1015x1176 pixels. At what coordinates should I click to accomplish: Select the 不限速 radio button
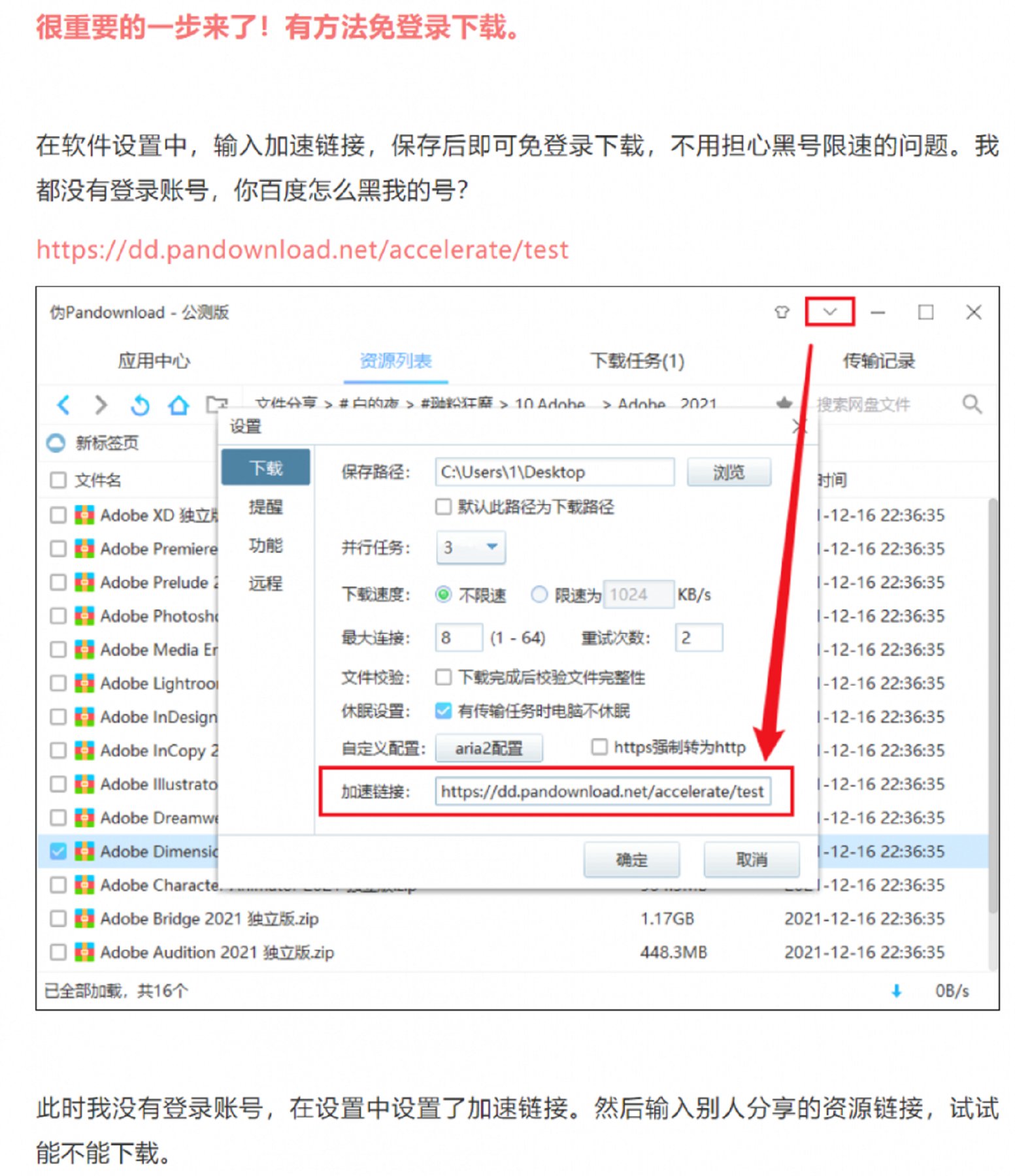[x=444, y=595]
